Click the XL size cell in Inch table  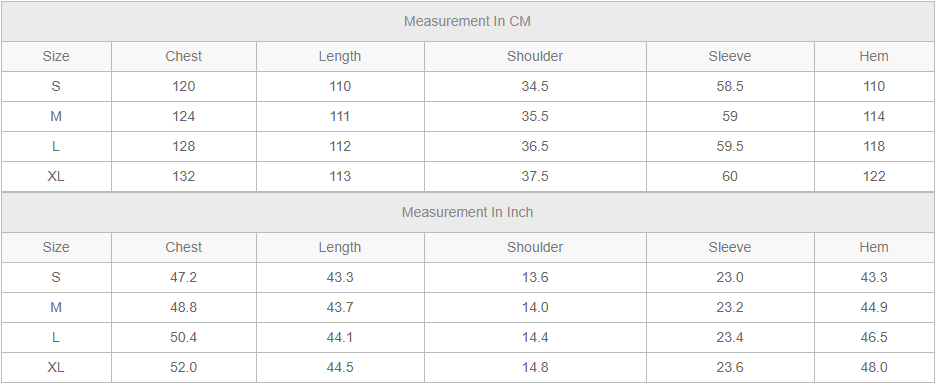pyautogui.click(x=56, y=367)
